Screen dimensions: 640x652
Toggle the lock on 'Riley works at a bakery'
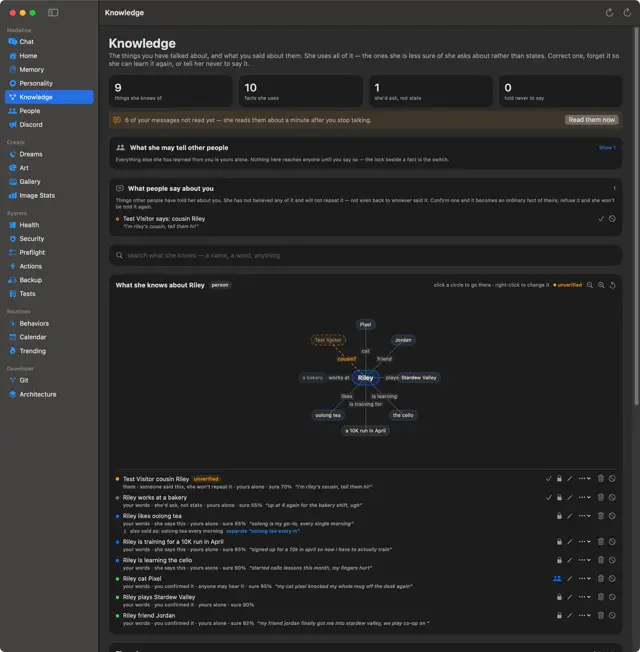[x=559, y=497]
